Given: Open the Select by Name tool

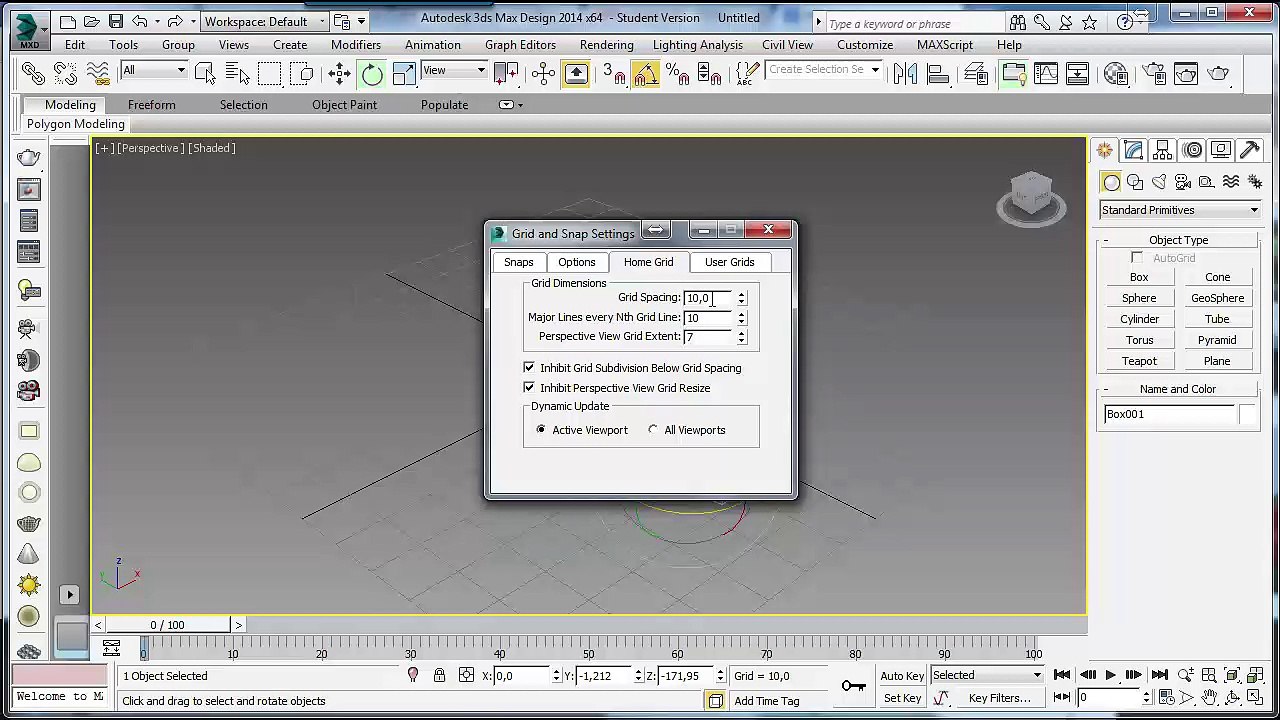Looking at the screenshot, I should (237, 73).
